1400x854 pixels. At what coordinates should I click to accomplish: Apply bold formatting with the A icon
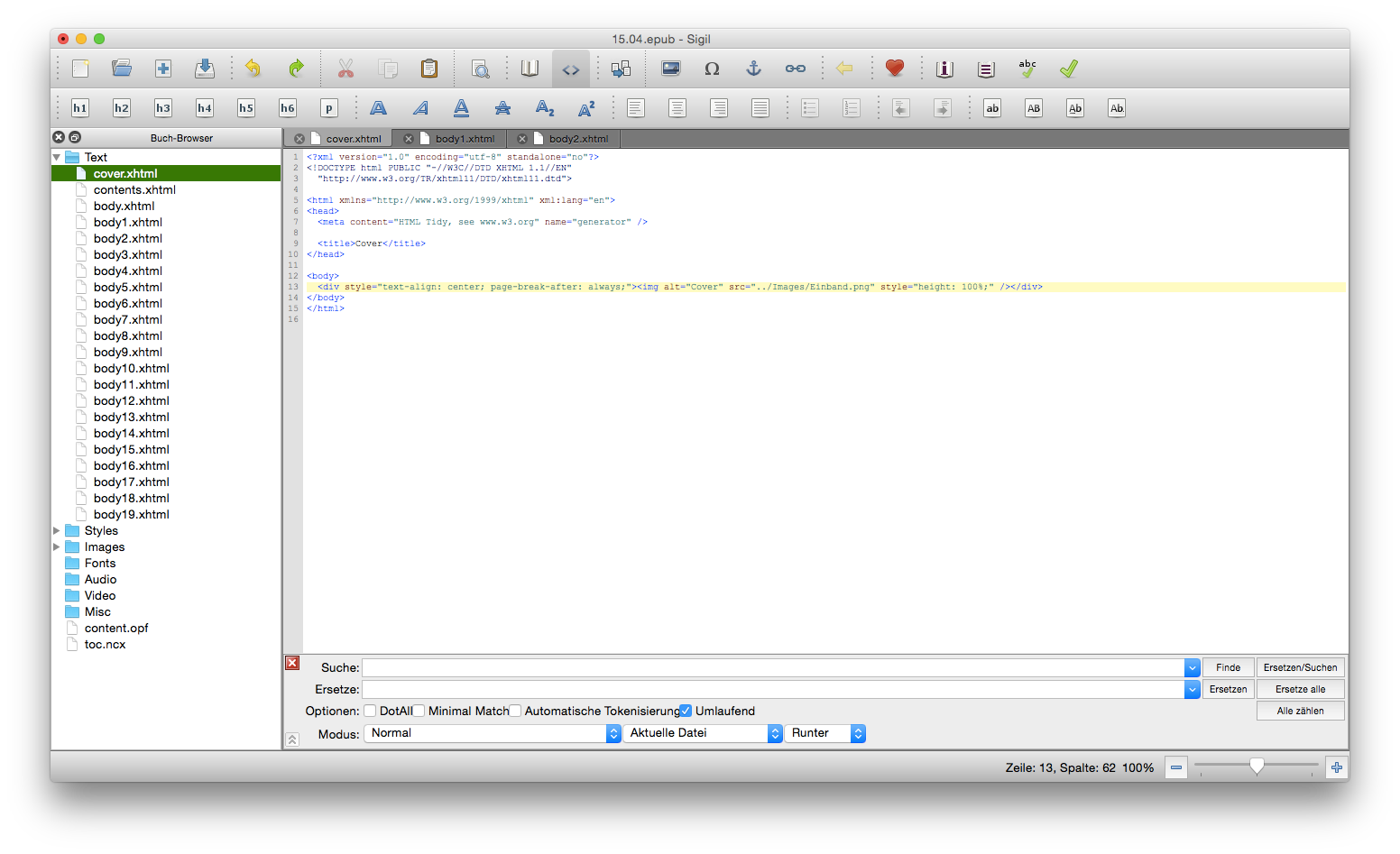[x=378, y=107]
